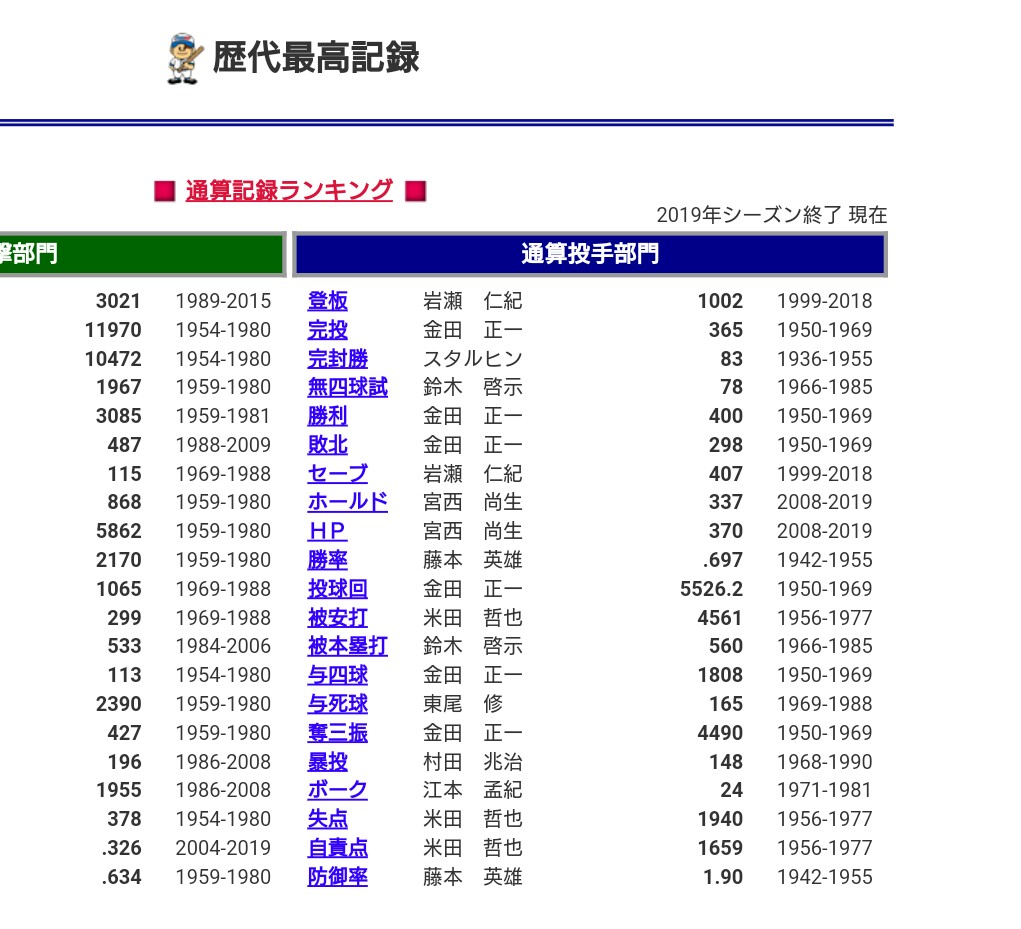Select the name スタルヒン
The height and width of the screenshot is (929, 1021).
pos(473,359)
